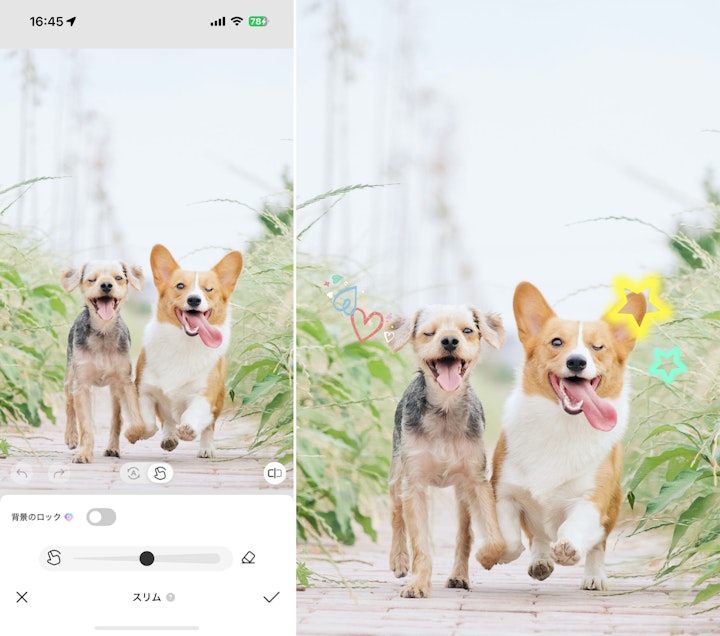The width and height of the screenshot is (720, 636).
Task: Select the manual finger-touch mode icon
Action: click(x=160, y=473)
